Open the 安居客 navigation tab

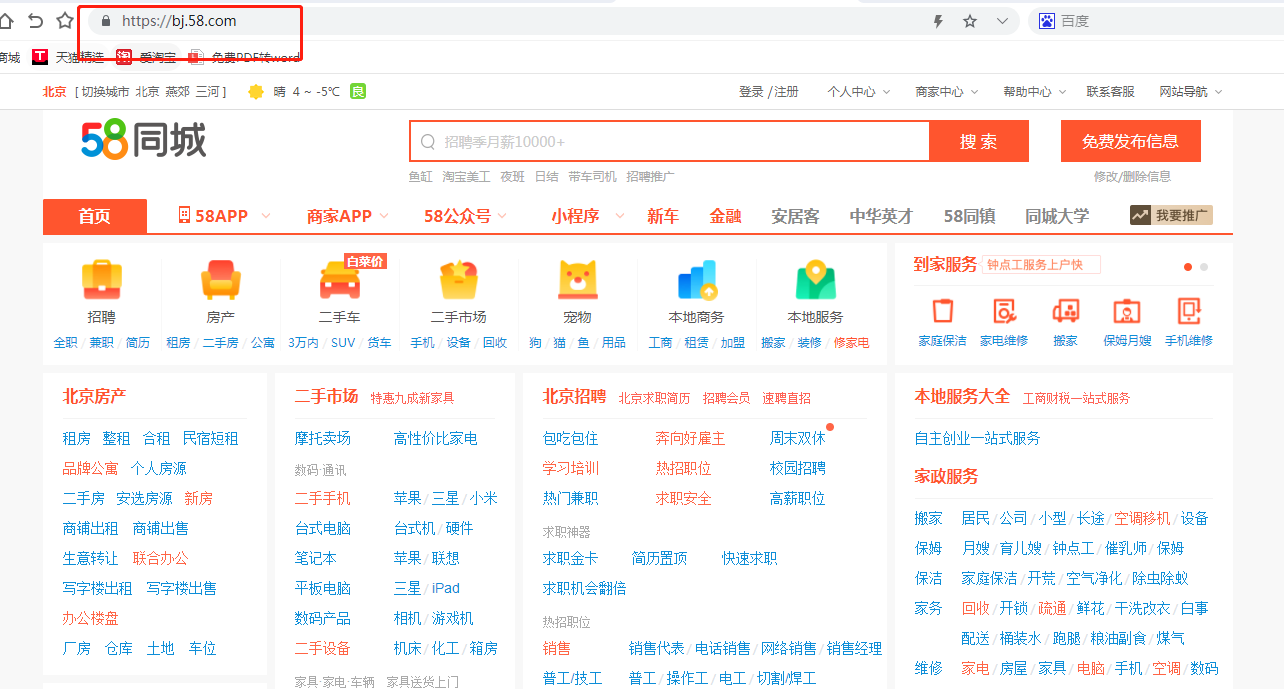[795, 216]
